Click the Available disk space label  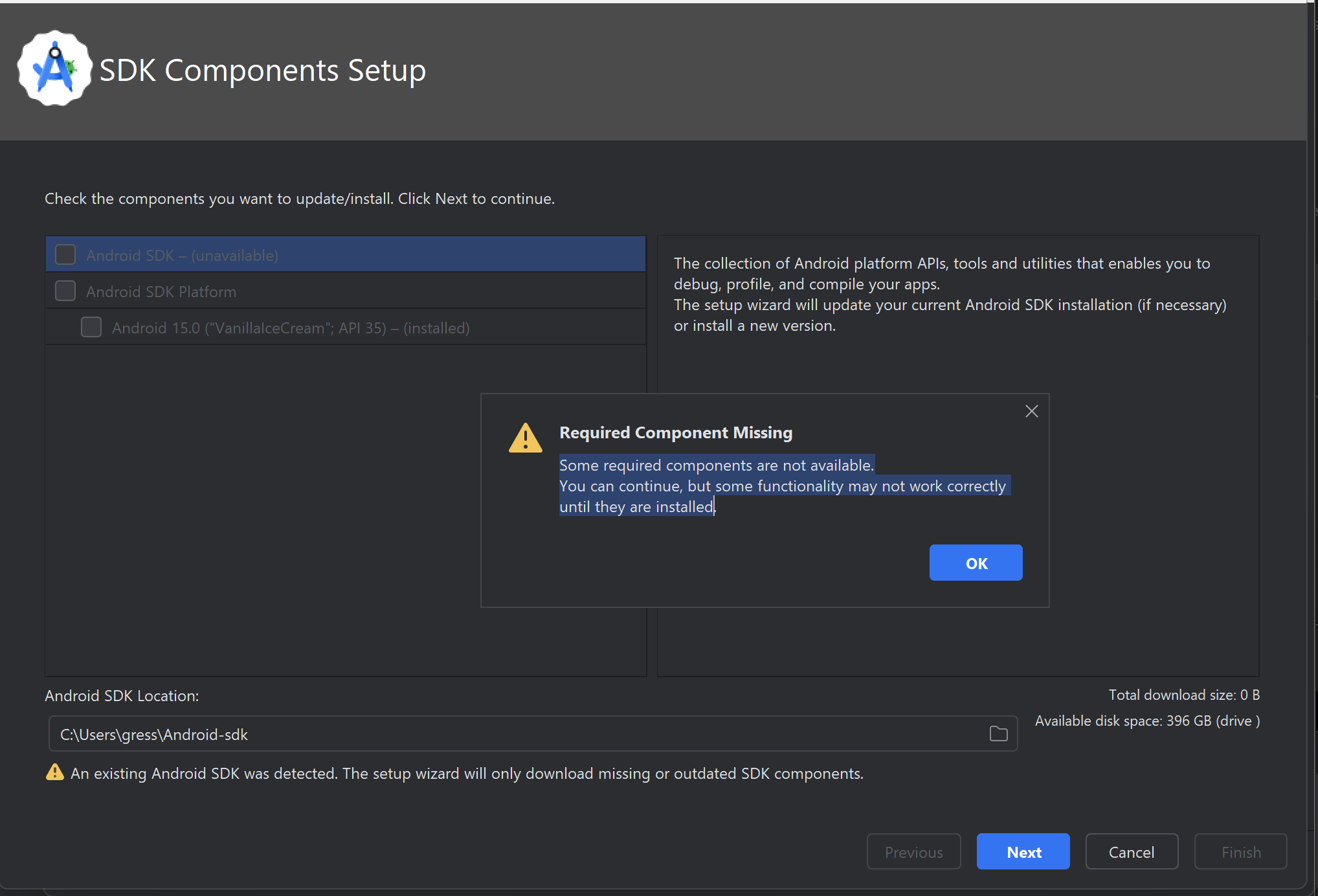1147,721
